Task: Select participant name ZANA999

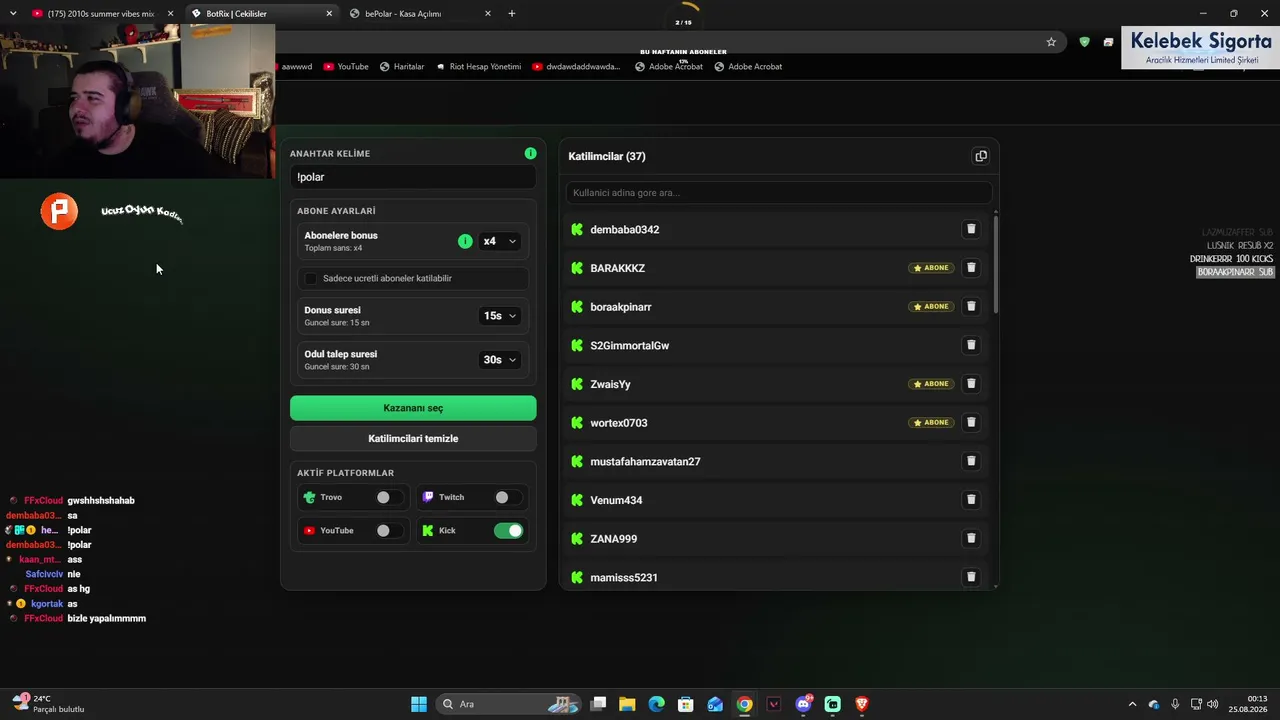Action: click(x=613, y=539)
